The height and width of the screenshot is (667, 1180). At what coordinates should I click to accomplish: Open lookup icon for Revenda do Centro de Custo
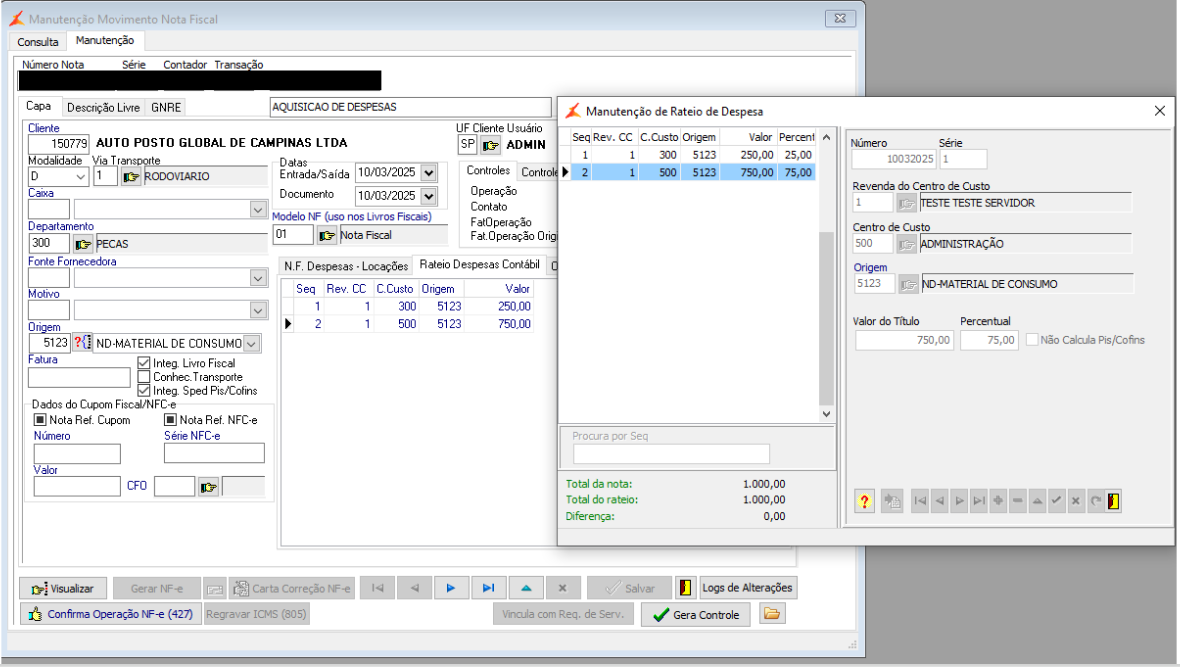click(x=907, y=203)
